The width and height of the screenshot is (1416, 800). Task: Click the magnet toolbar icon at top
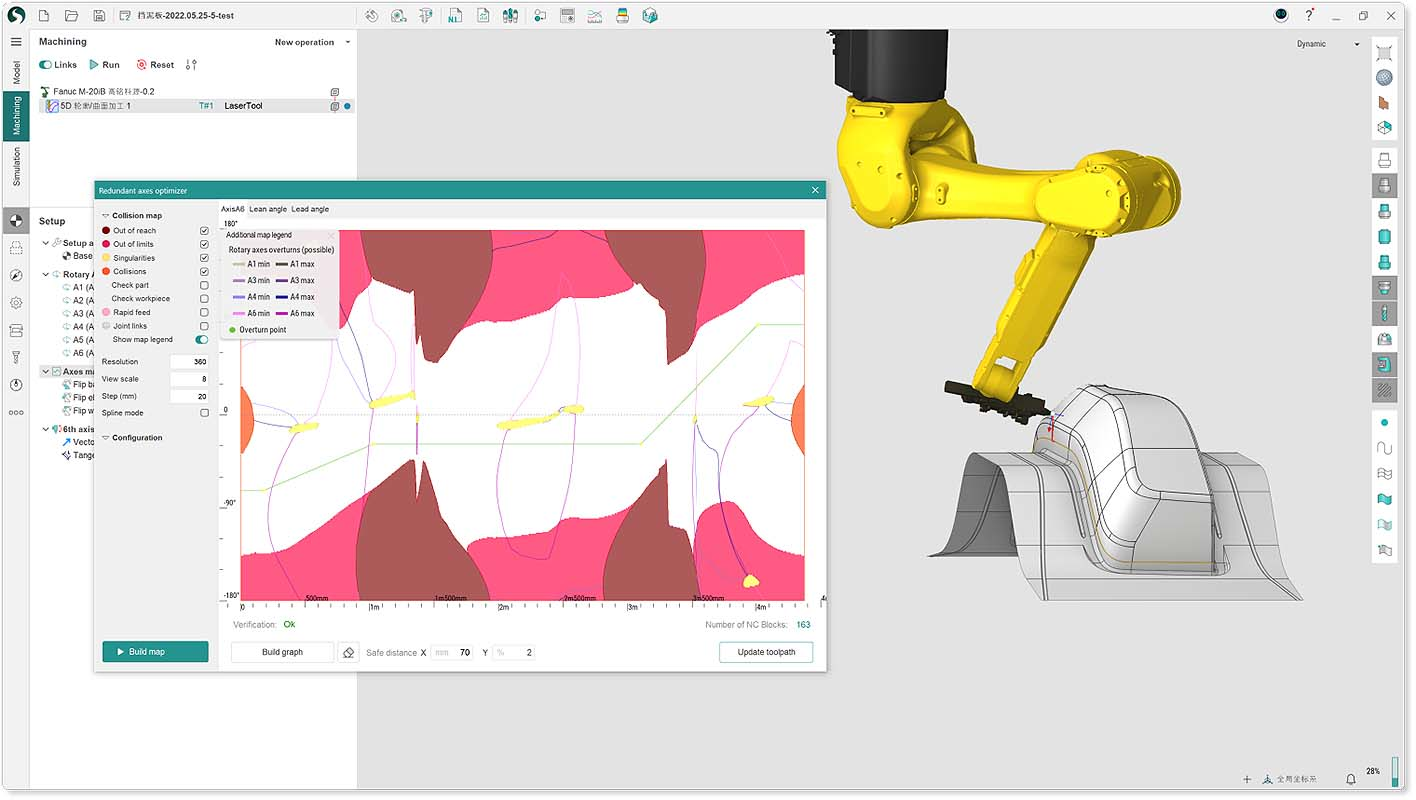(372, 15)
